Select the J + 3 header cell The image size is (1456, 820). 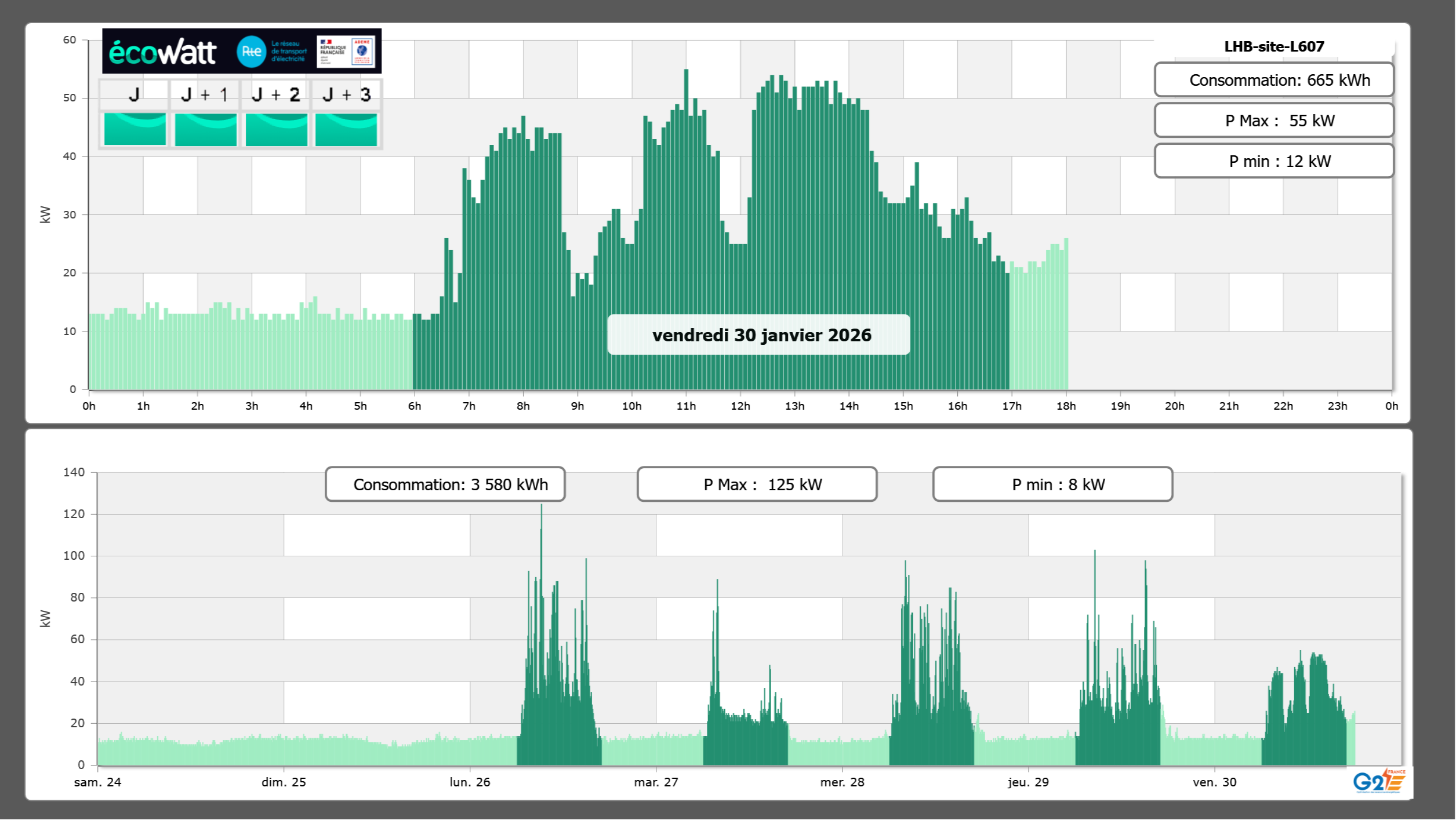tap(346, 94)
